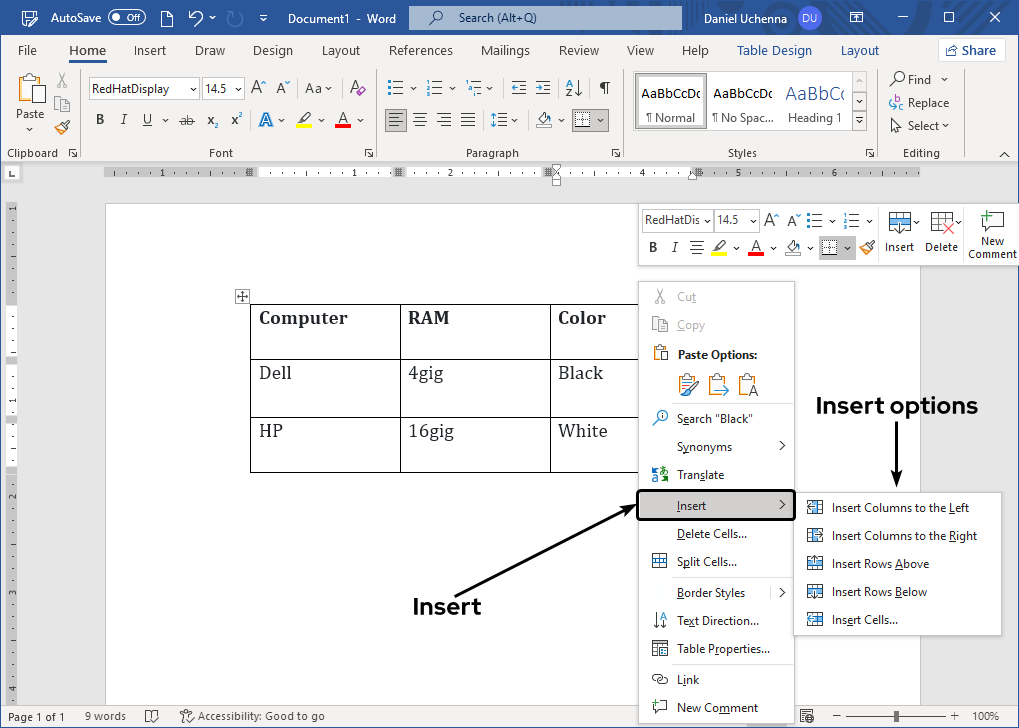
Task: Click the Strikethrough icon in the Font group
Action: tap(186, 120)
